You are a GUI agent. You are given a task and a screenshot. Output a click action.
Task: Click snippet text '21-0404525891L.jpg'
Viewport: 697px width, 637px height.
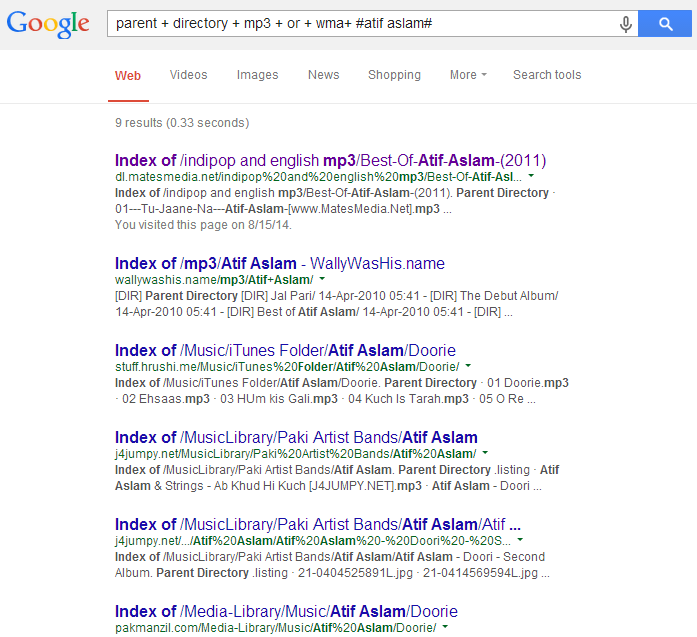point(355,573)
